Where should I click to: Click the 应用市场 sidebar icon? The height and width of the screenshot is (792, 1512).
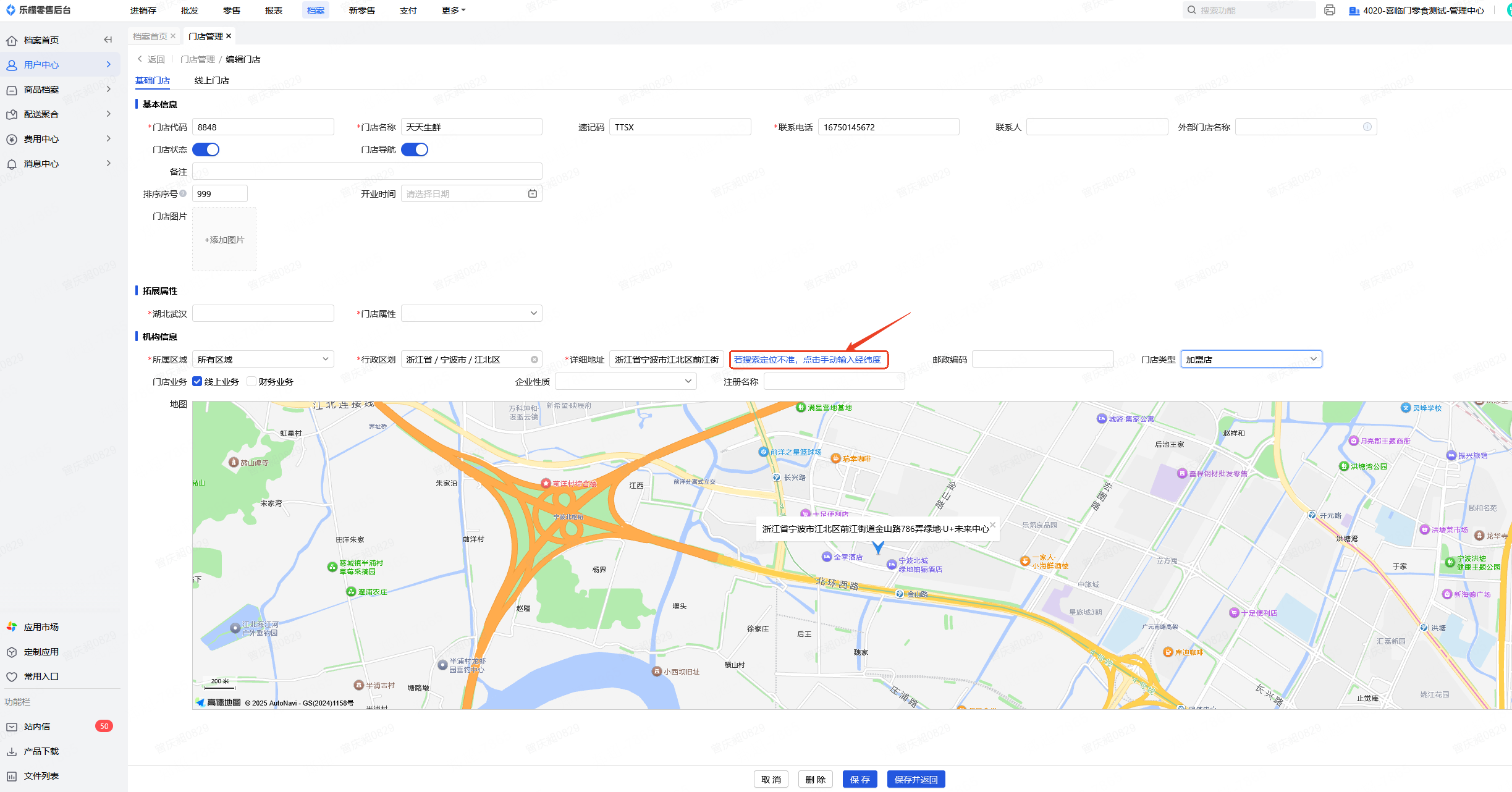coord(12,627)
